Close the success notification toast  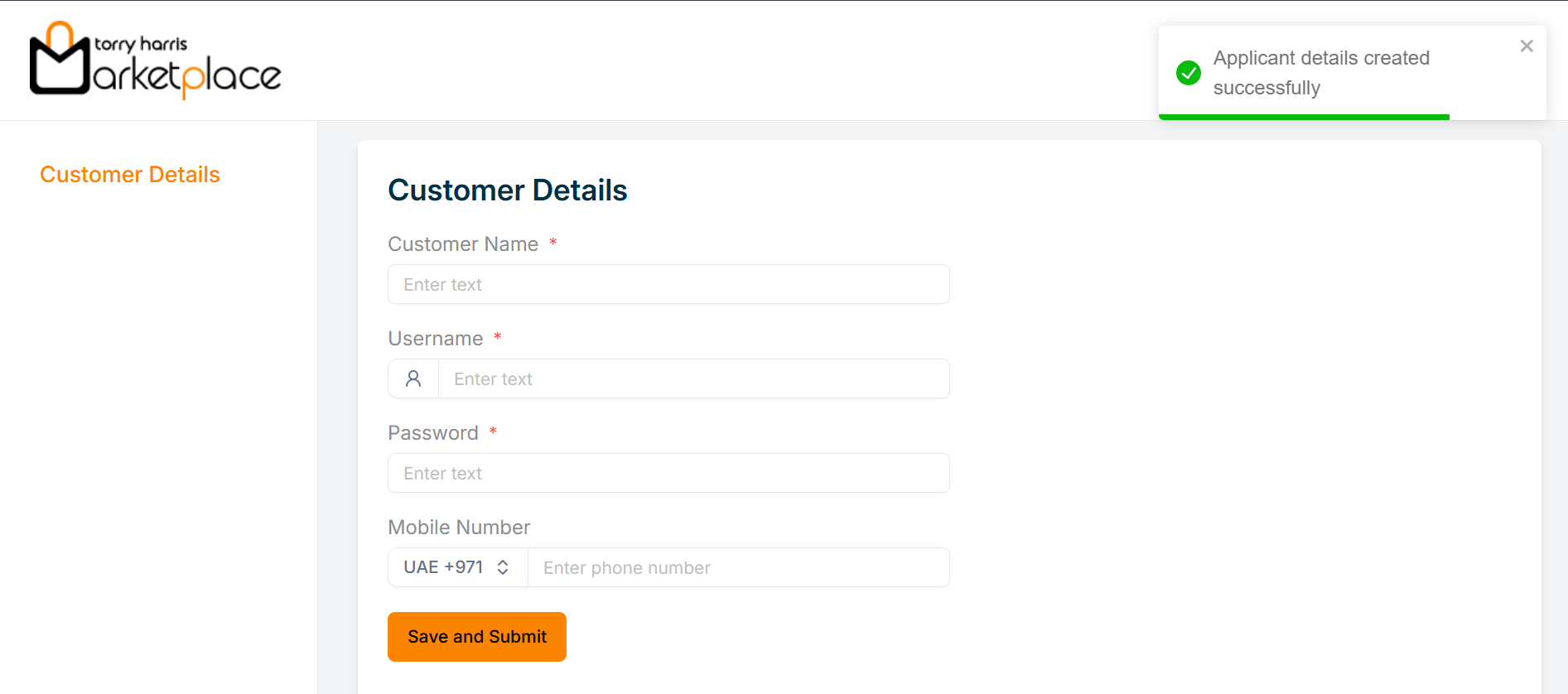click(x=1527, y=46)
